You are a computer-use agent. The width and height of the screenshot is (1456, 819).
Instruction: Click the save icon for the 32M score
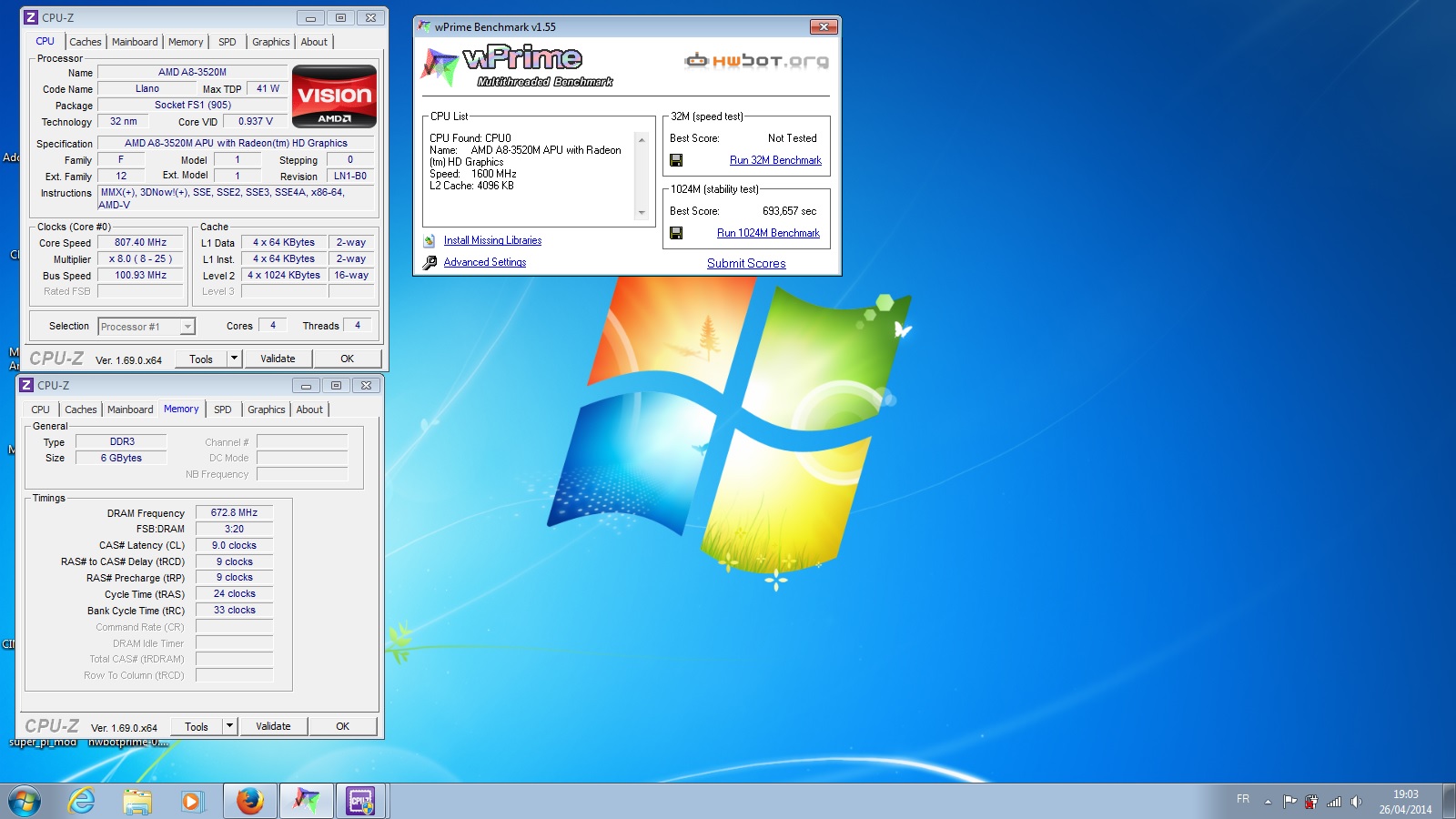pyautogui.click(x=676, y=160)
